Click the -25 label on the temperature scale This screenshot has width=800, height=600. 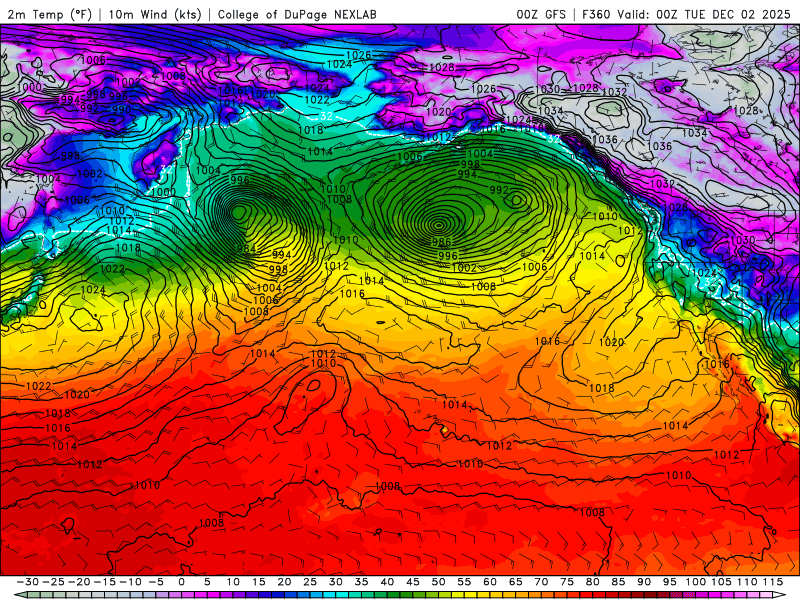coord(53,582)
